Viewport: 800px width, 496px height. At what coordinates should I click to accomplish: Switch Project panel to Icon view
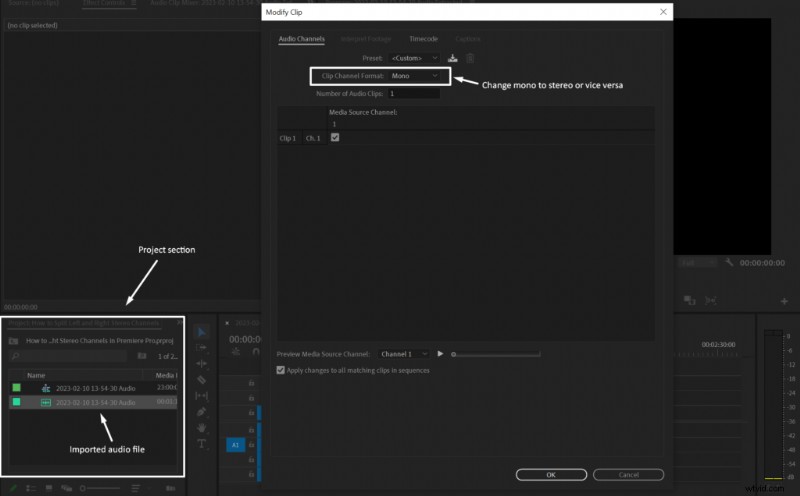click(49, 488)
